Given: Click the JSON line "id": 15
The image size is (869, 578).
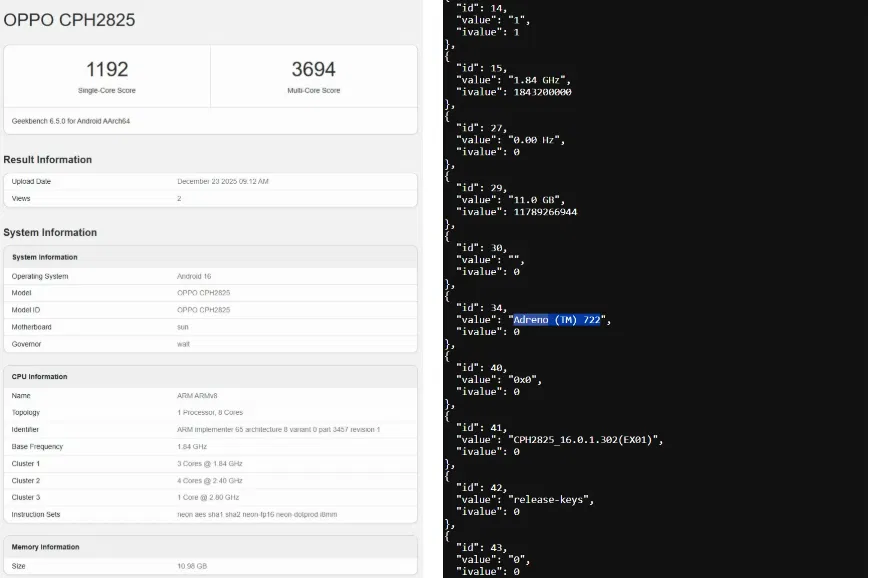Looking at the screenshot, I should [x=481, y=68].
